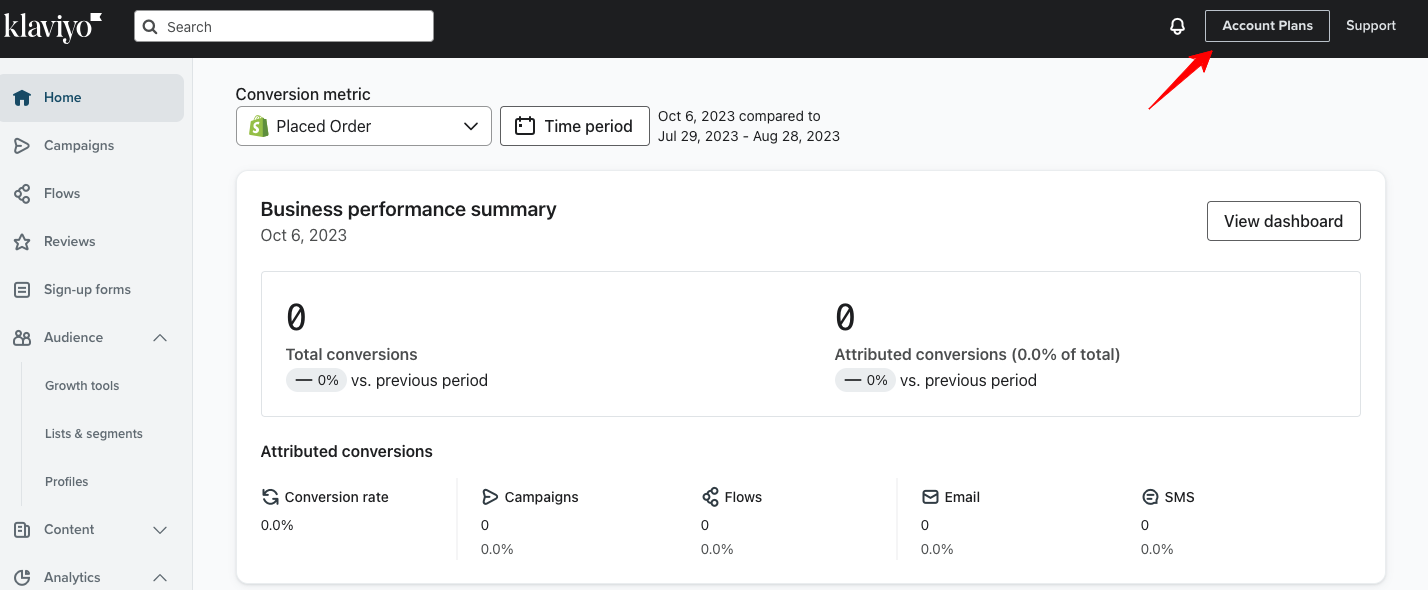Click the Flows sidebar icon
The height and width of the screenshot is (590, 1428).
(20, 193)
